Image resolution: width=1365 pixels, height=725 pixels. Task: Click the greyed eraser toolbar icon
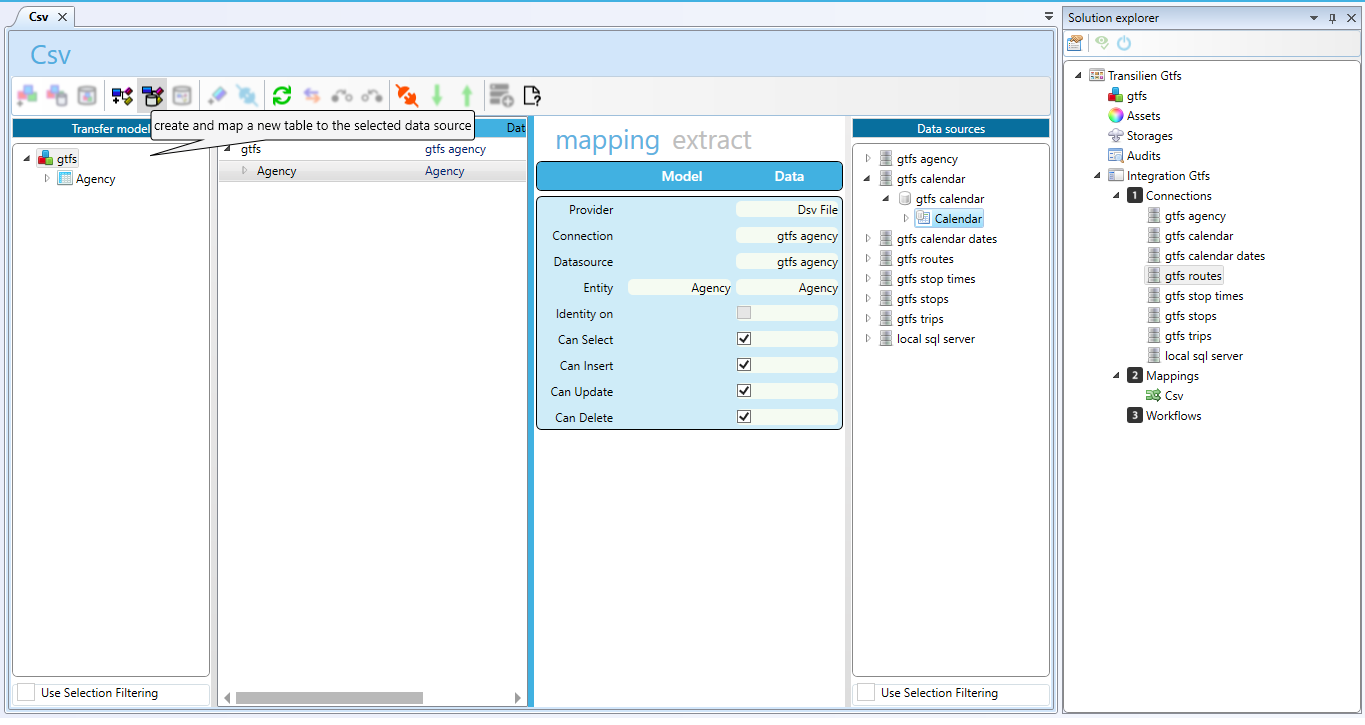pyautogui.click(x=217, y=95)
